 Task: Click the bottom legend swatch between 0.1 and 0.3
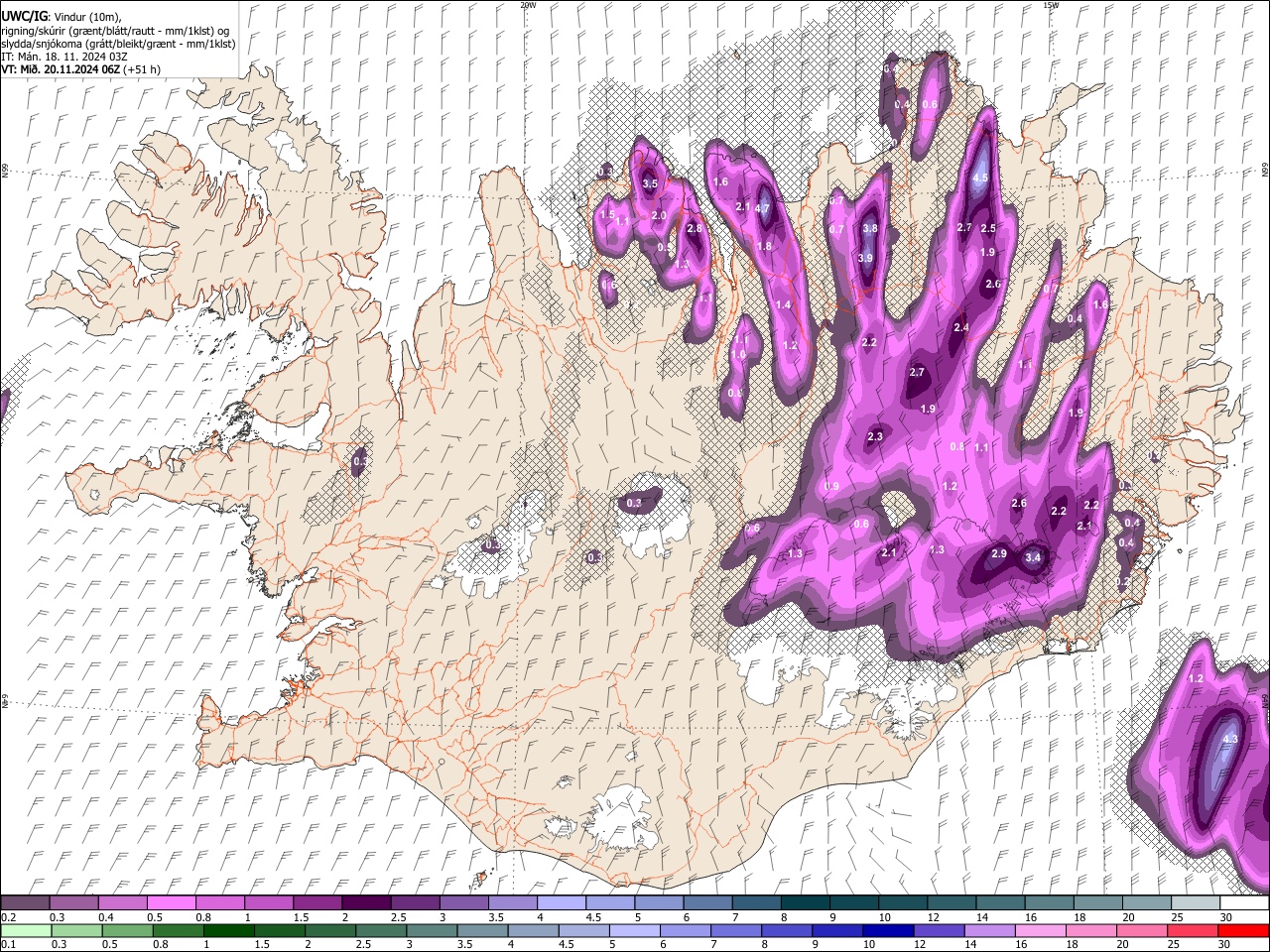pyautogui.click(x=26, y=930)
